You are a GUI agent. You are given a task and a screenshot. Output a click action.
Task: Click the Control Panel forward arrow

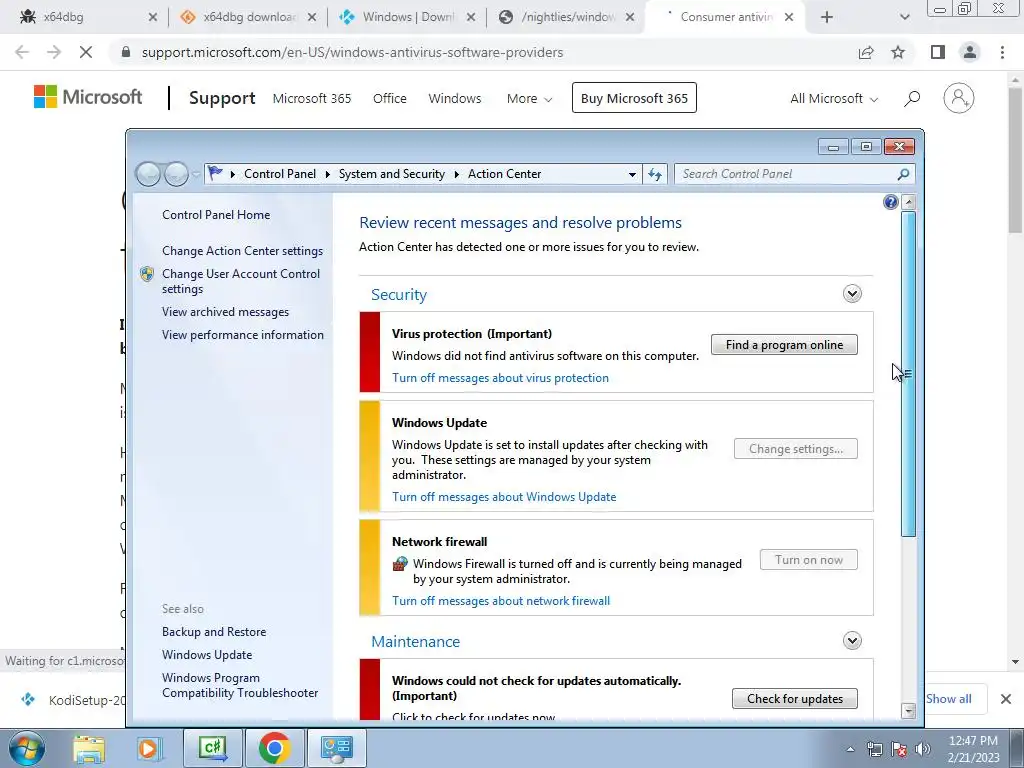tap(176, 174)
